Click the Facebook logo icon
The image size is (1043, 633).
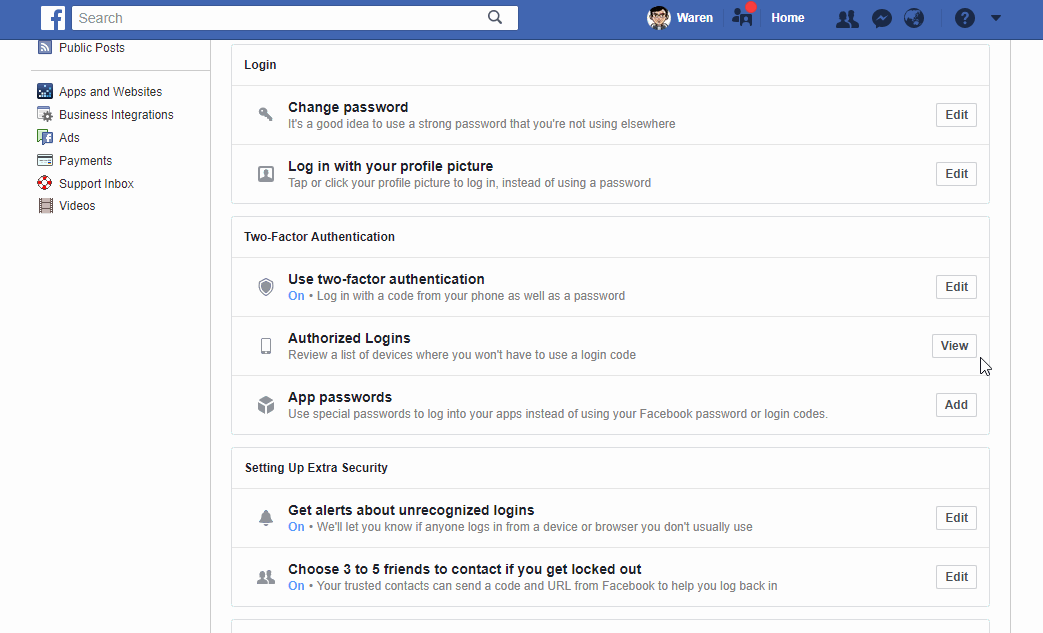(53, 18)
